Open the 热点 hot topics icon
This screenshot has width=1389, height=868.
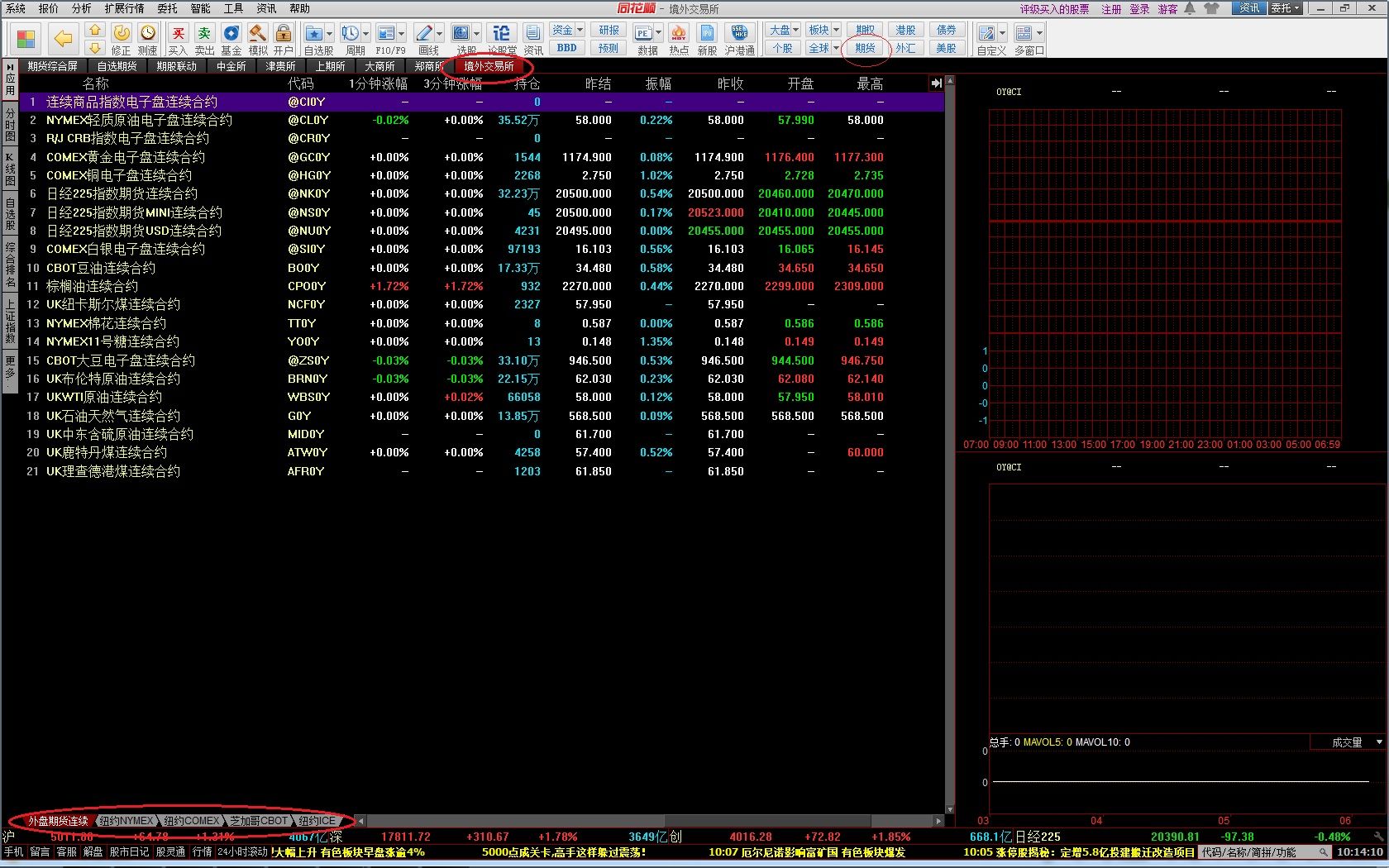click(679, 33)
